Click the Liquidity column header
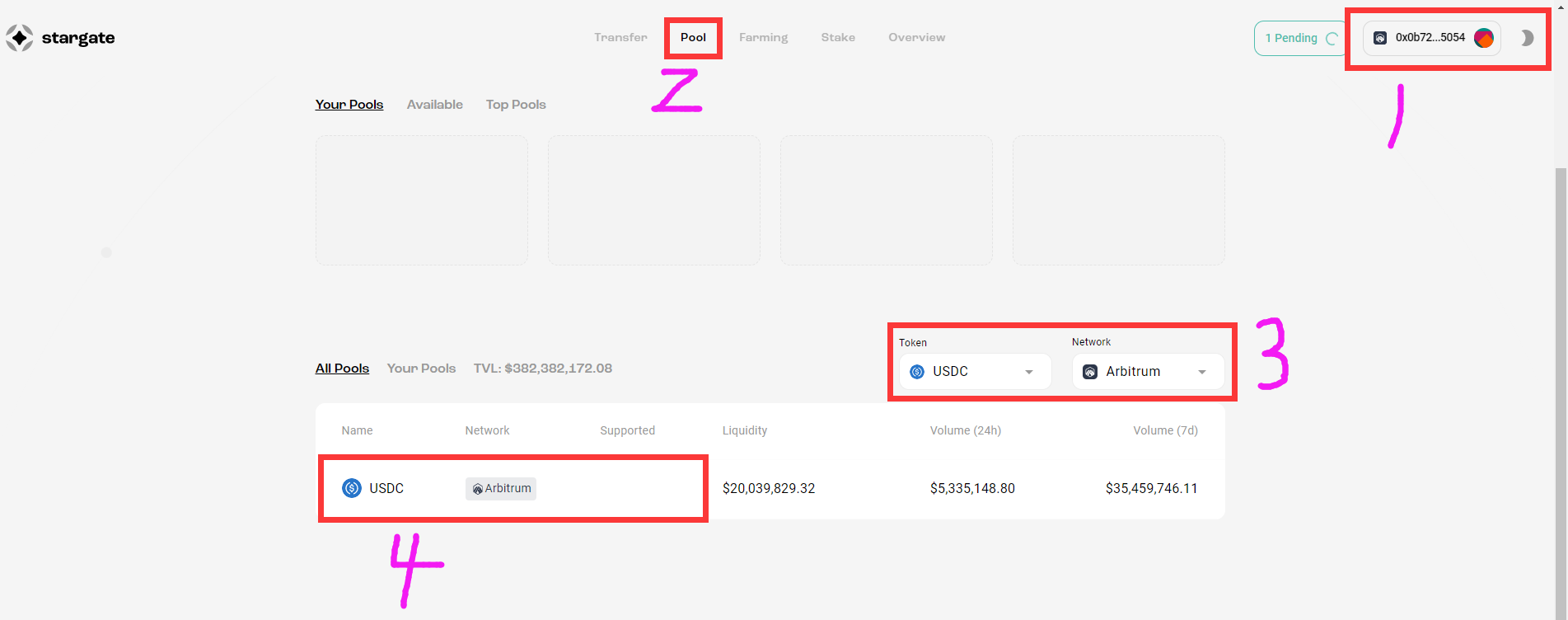The image size is (1568, 620). click(x=745, y=430)
